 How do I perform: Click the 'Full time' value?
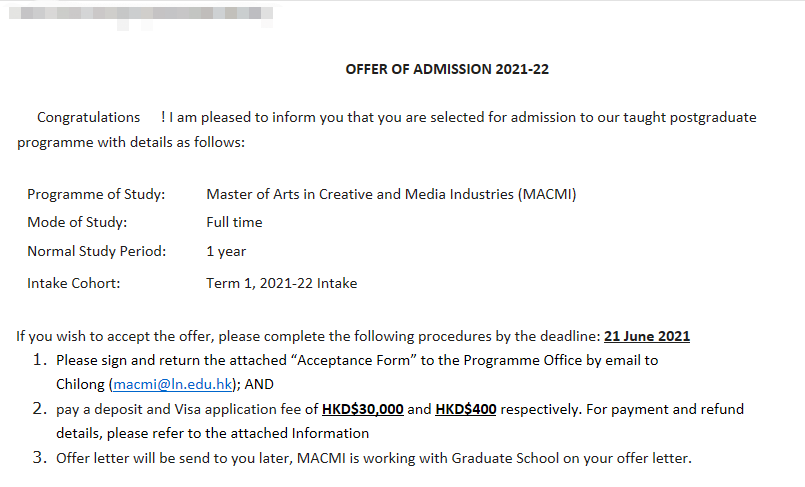pos(234,222)
